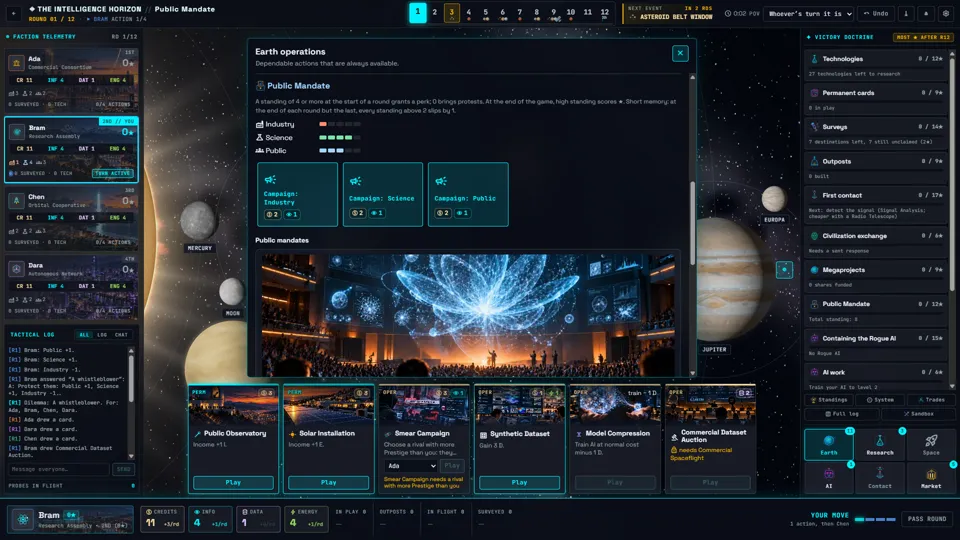Click the notification bell icon
Viewport: 960px width, 540px height.
pos(926,13)
